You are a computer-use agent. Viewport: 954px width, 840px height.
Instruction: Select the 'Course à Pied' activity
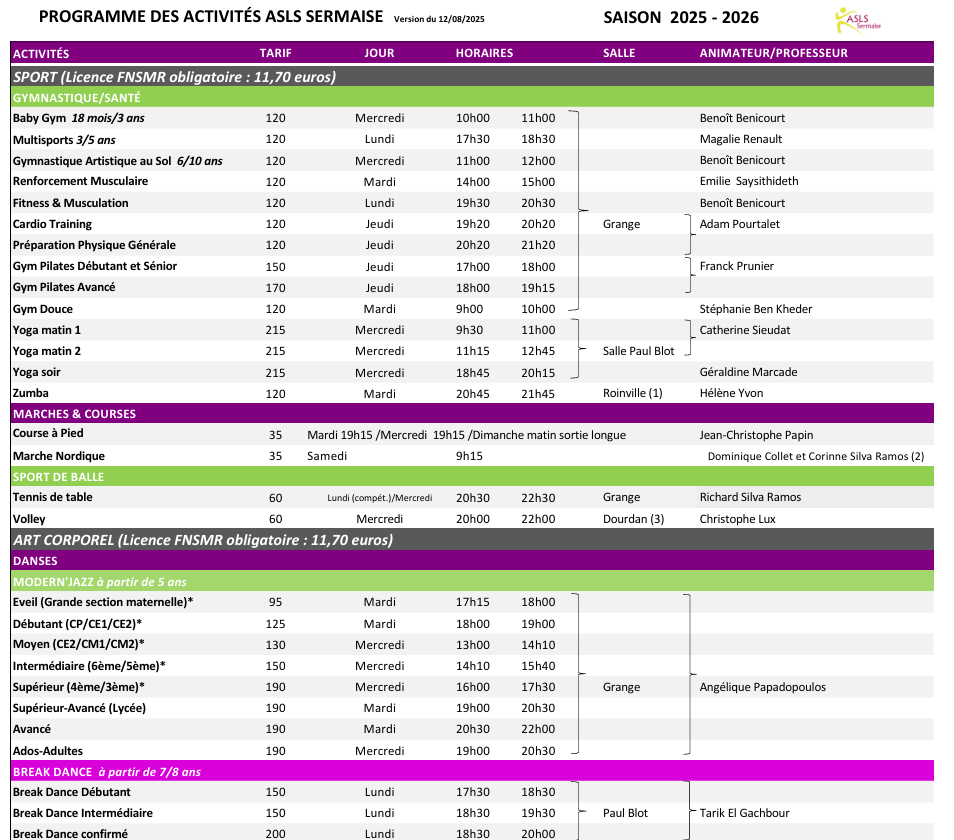tap(48, 433)
